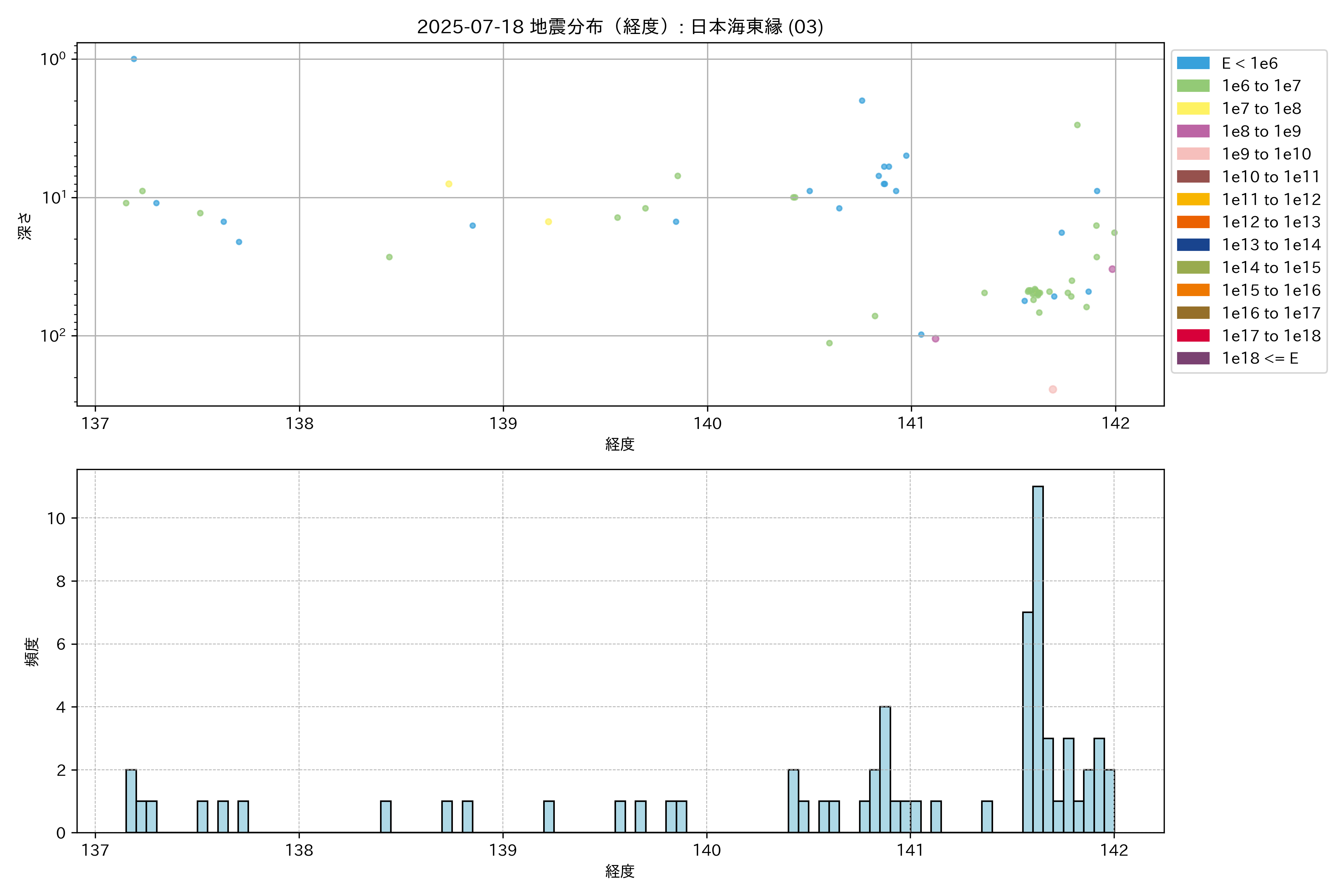Click the 頻度 y-axis label
This screenshot has width=1344, height=896.
click(x=32, y=651)
